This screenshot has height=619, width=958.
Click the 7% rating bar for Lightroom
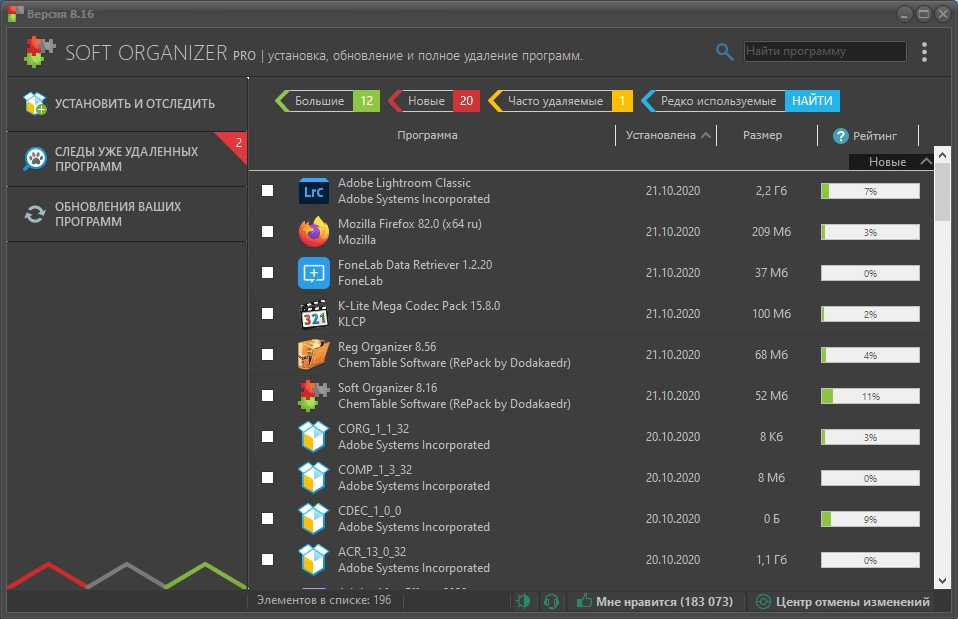(870, 191)
